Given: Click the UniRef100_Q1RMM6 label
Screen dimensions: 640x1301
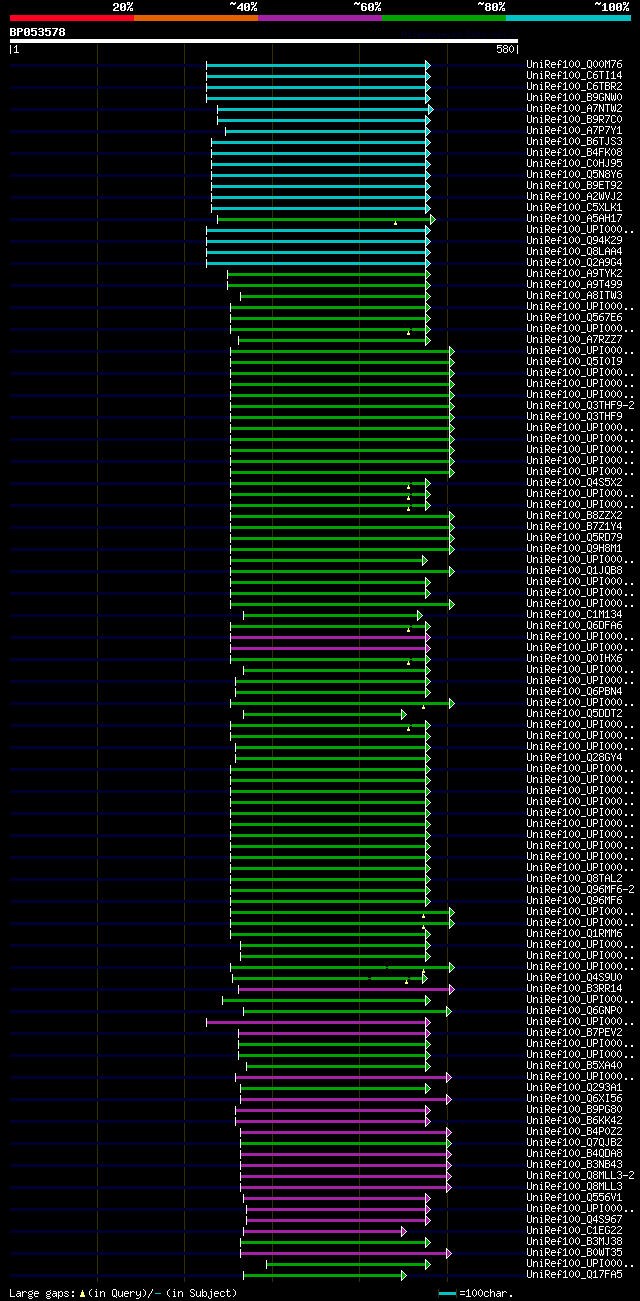Looking at the screenshot, I should pos(574,934).
